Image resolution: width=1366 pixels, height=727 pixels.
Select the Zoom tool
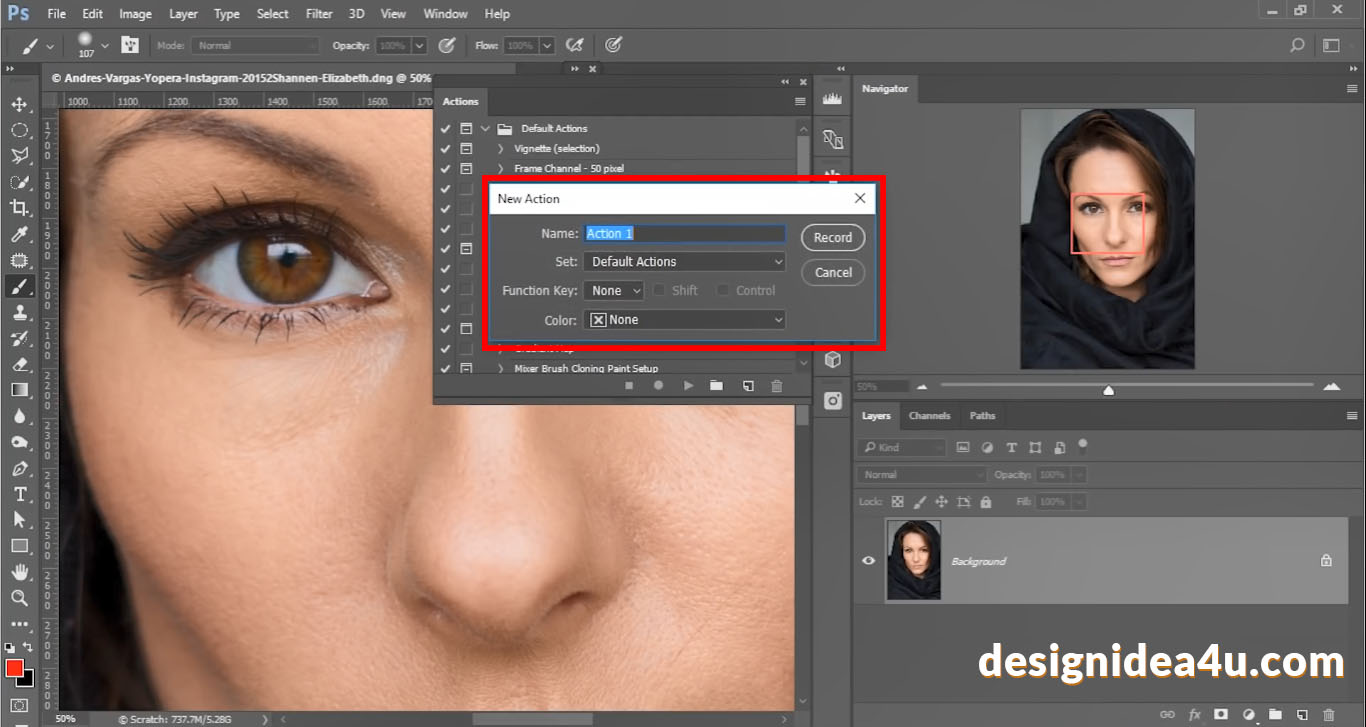(x=19, y=598)
